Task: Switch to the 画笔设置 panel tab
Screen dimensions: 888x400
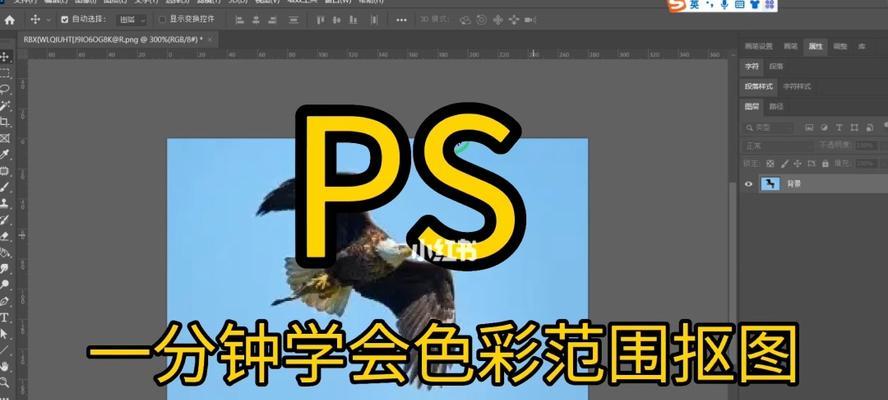Action: click(758, 46)
